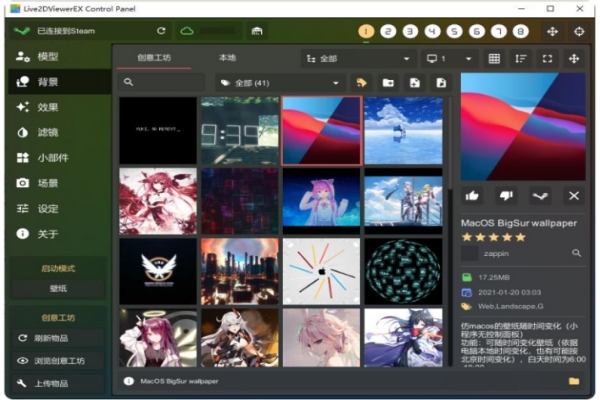Click the import file icon

415,83
